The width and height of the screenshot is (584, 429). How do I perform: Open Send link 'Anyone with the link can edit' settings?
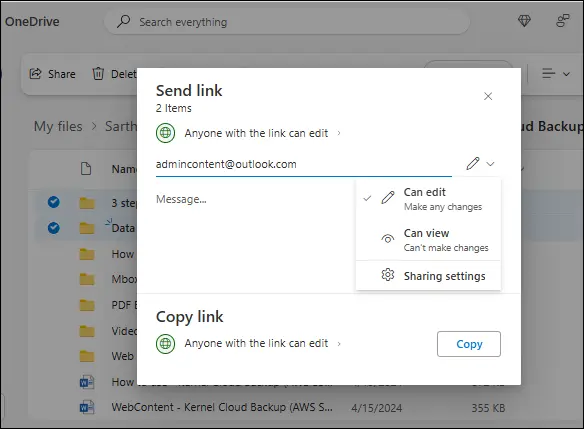click(263, 133)
